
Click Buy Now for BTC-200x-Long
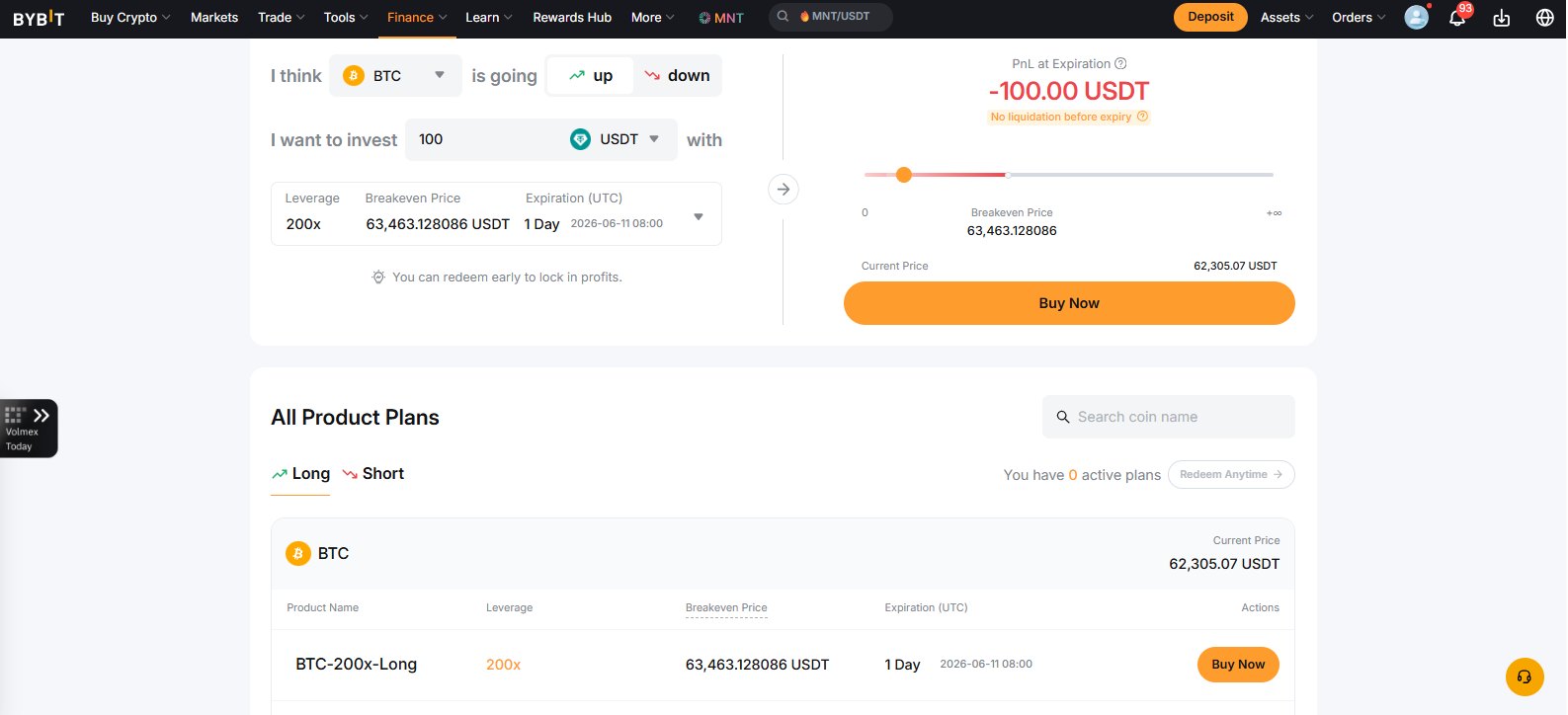coord(1238,665)
